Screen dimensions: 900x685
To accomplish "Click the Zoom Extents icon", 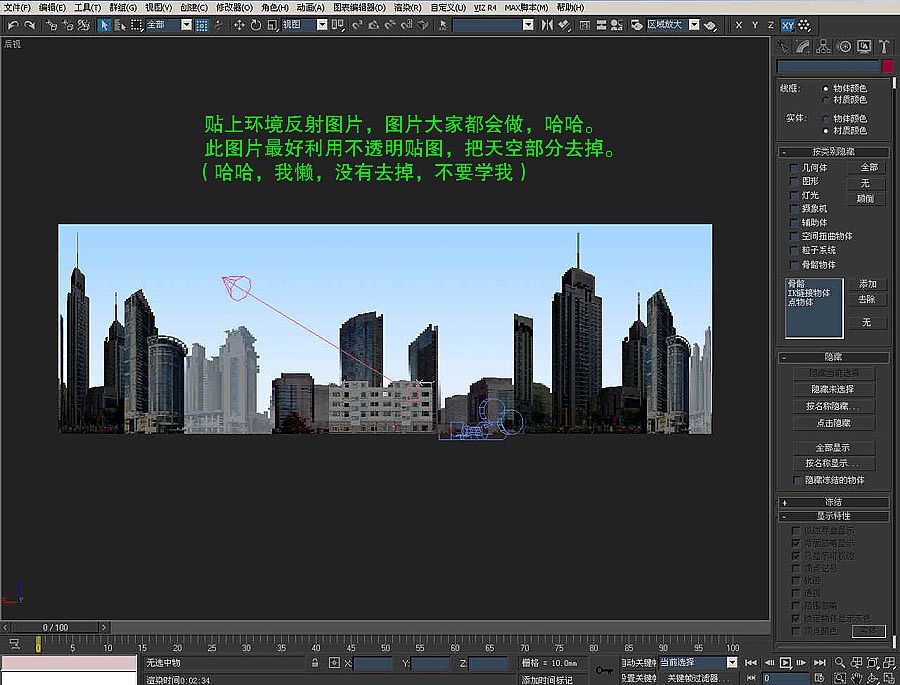I will 874,662.
